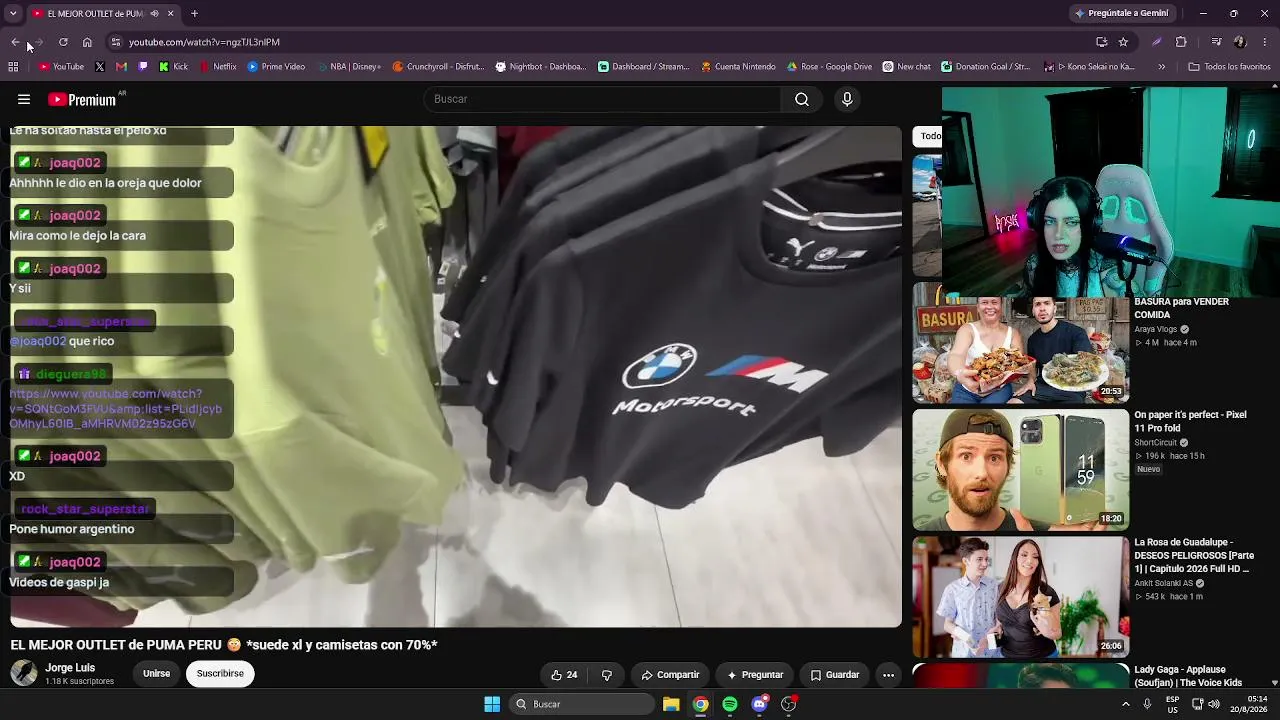Open the X bookmark

coord(99,67)
